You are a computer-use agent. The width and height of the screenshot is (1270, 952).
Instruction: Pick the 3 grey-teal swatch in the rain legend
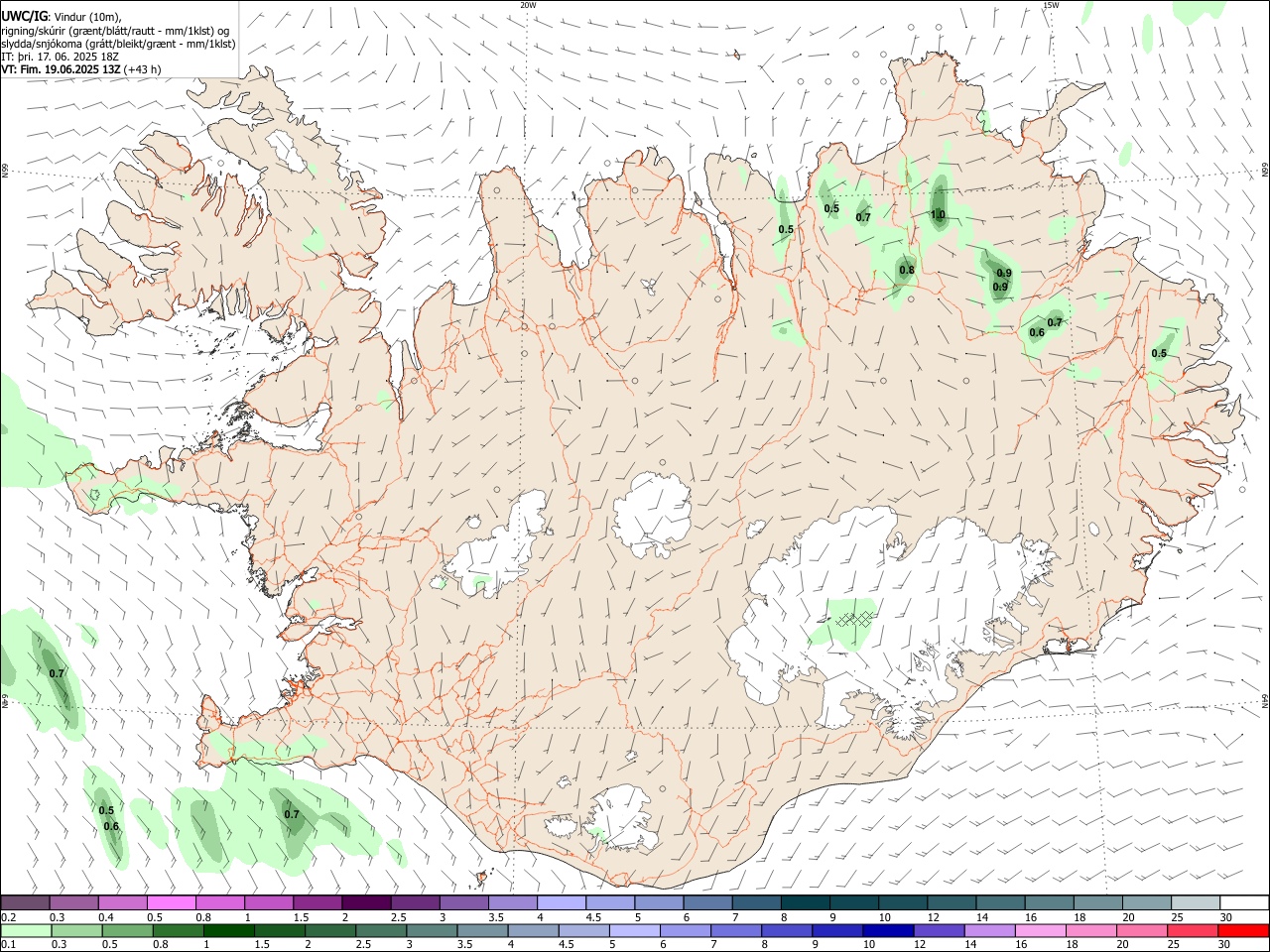(x=432, y=930)
